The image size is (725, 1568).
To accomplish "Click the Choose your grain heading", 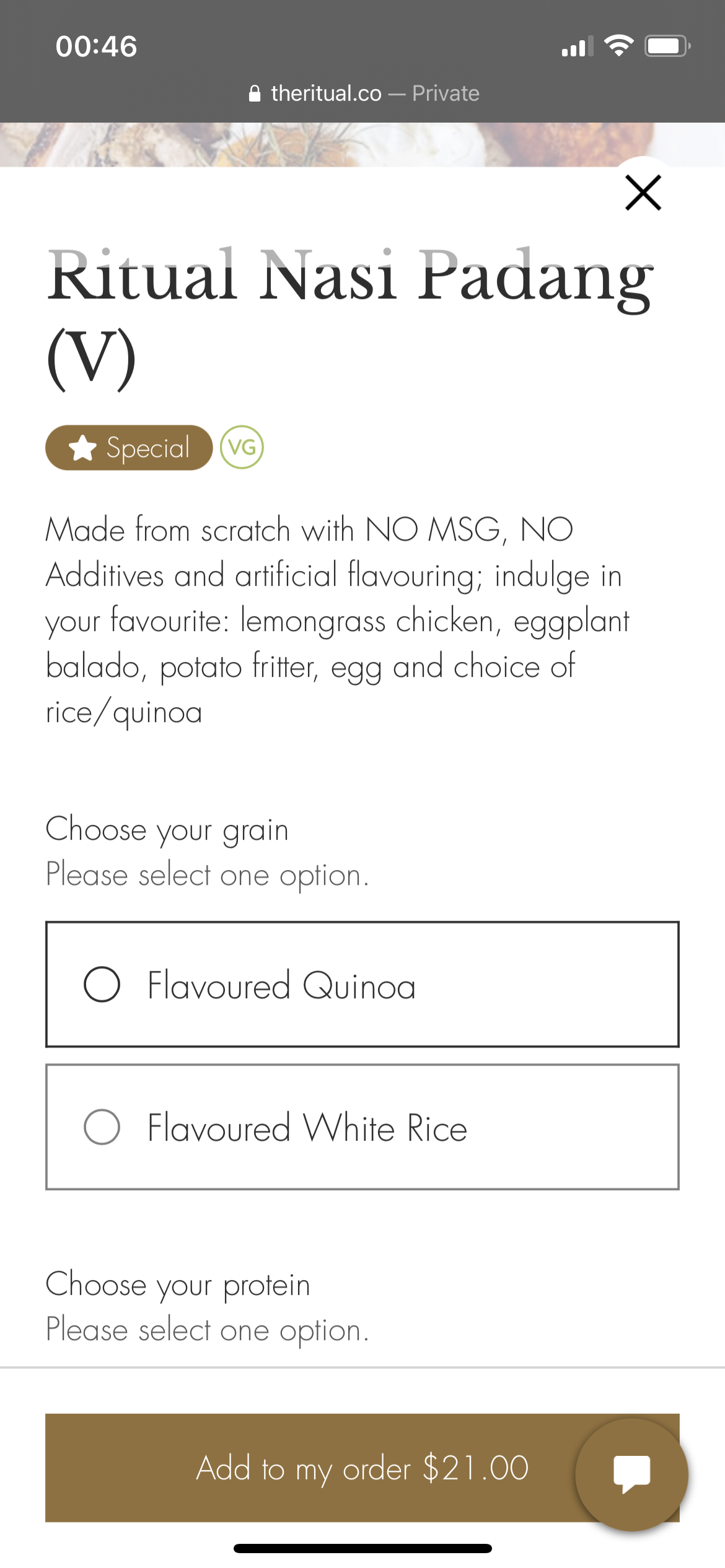I will coord(167,829).
